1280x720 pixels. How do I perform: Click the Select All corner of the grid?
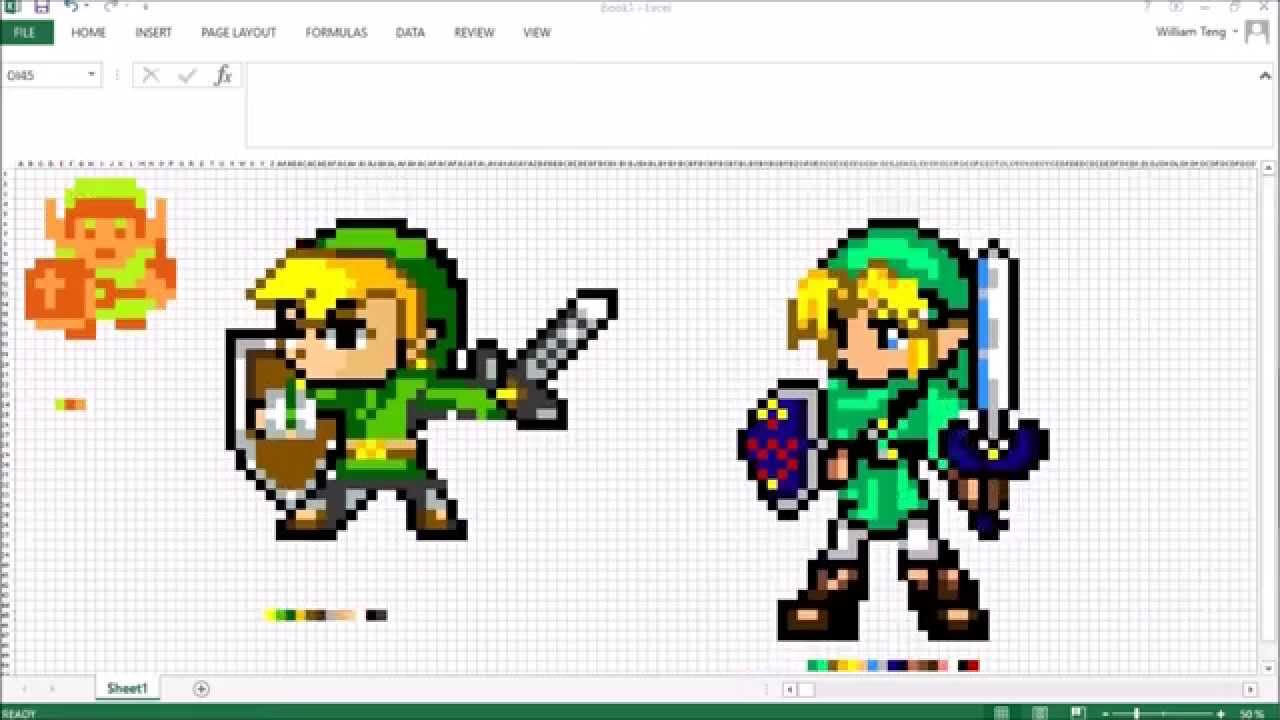click(8, 163)
